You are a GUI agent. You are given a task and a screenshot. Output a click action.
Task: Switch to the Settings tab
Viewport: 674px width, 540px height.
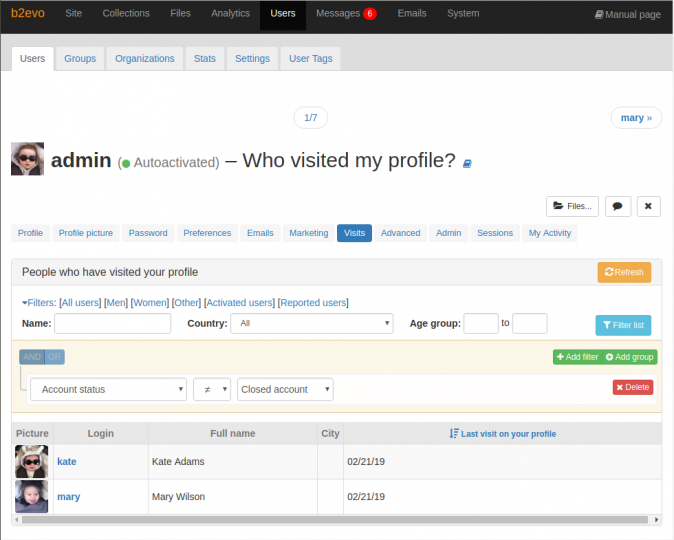[252, 58]
